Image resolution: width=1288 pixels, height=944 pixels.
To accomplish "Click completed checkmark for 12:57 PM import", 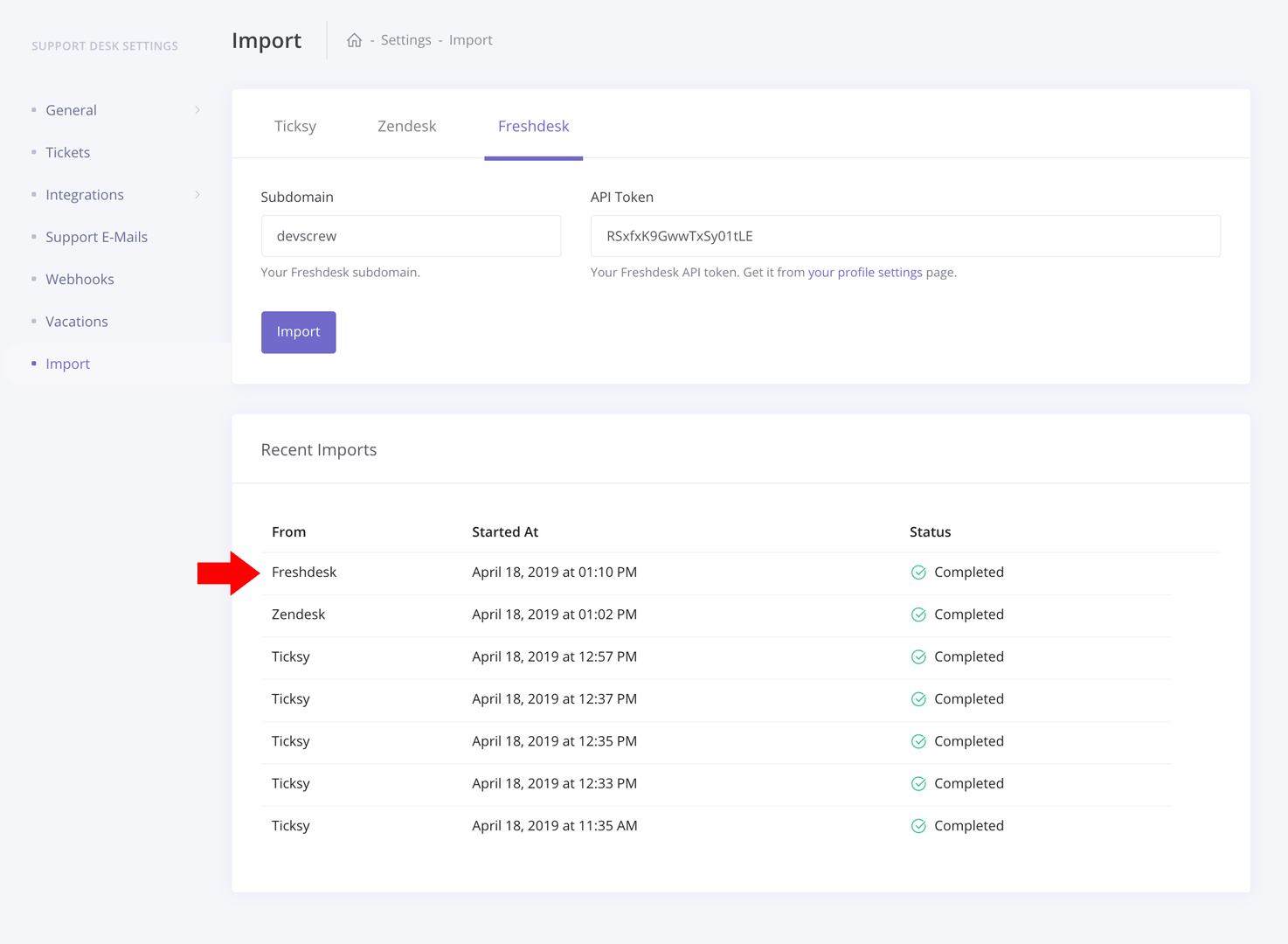I will point(918,657).
